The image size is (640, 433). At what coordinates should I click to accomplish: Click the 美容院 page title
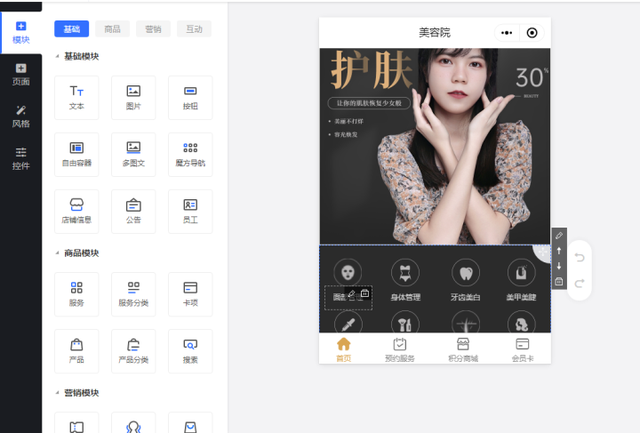(435, 33)
